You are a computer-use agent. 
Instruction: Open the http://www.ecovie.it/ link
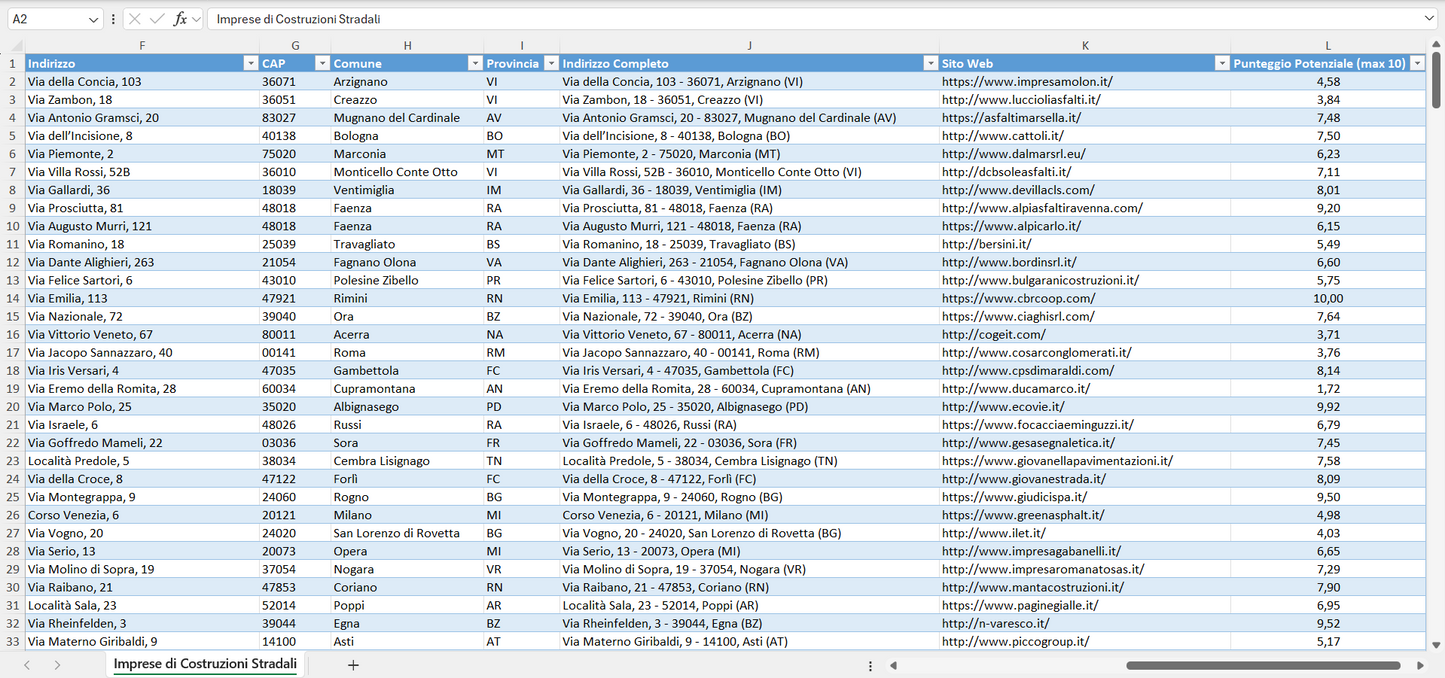(x=1003, y=407)
